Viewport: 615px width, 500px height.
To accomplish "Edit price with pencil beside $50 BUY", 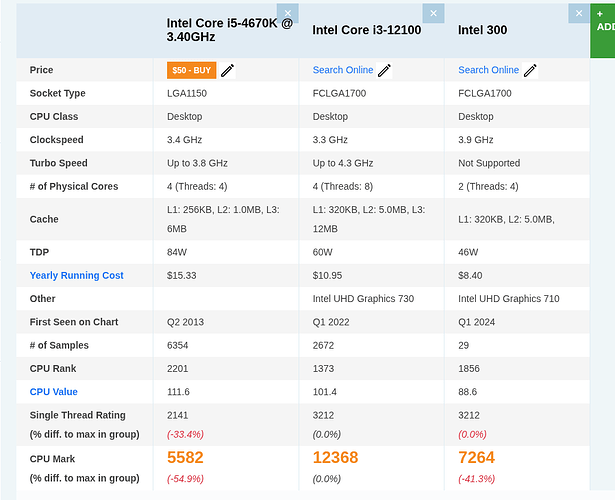I will [228, 70].
